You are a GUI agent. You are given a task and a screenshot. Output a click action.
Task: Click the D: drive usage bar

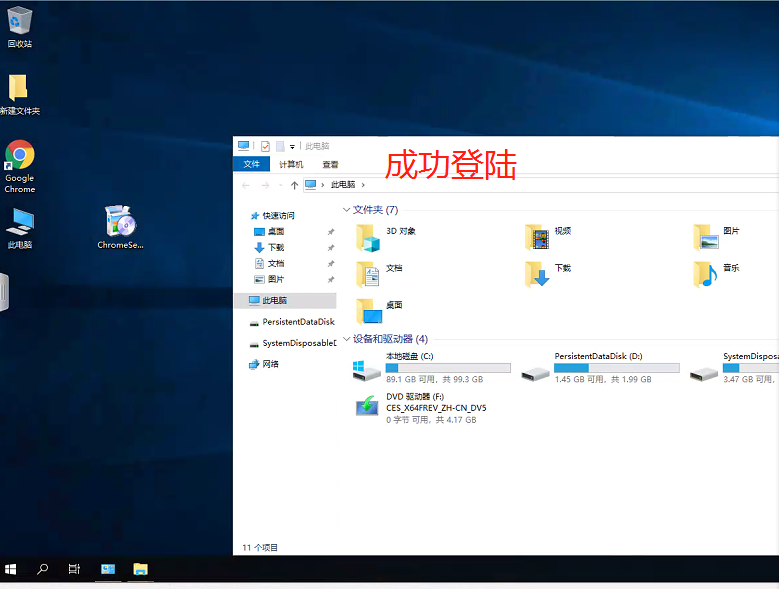(617, 368)
